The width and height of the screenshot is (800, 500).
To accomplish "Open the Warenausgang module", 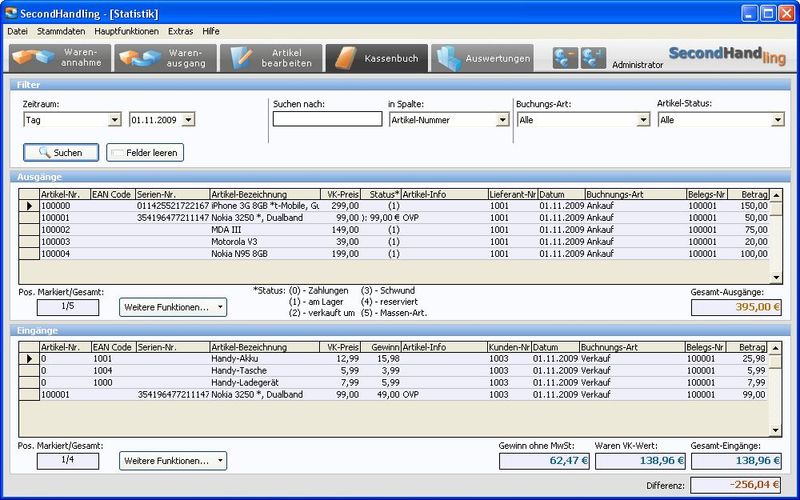I will [165, 58].
